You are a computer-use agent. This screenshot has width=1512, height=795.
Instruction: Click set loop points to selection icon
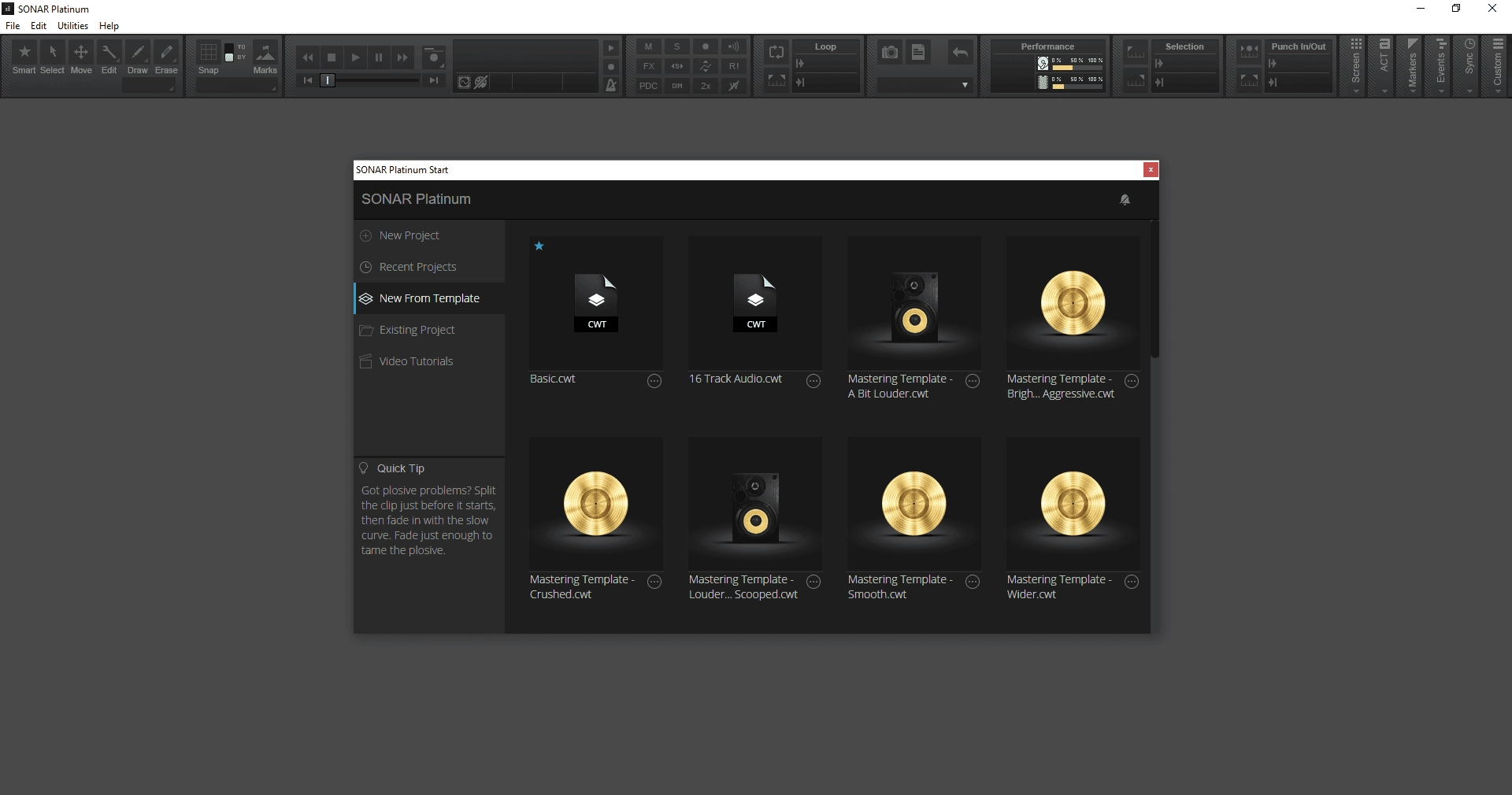(x=776, y=80)
